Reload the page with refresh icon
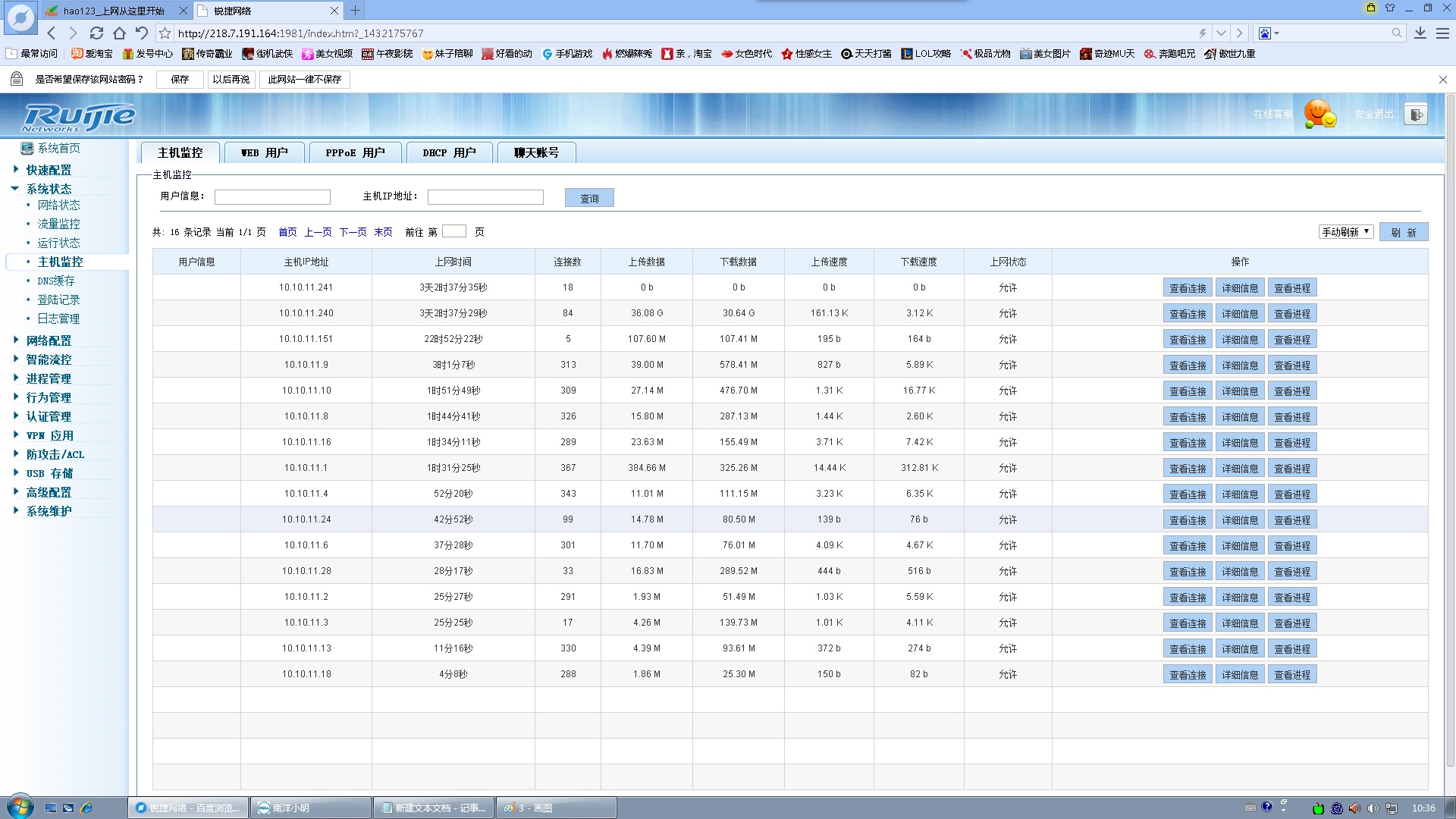The image size is (1456, 819). click(x=96, y=33)
